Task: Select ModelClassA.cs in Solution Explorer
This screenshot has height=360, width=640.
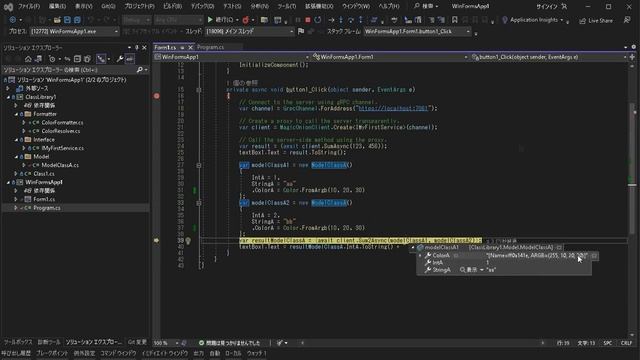Action: coord(60,165)
